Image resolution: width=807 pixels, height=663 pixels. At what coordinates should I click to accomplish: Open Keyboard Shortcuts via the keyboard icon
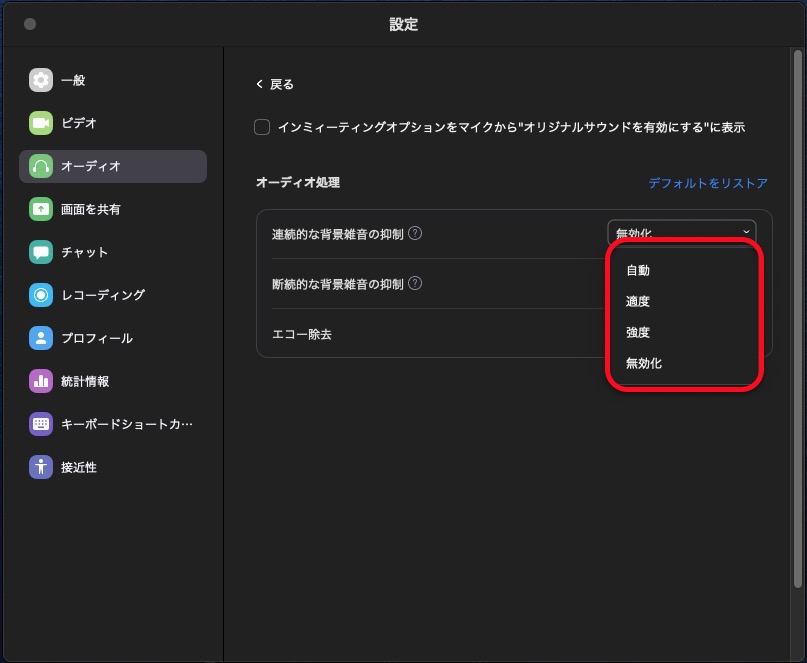41,424
